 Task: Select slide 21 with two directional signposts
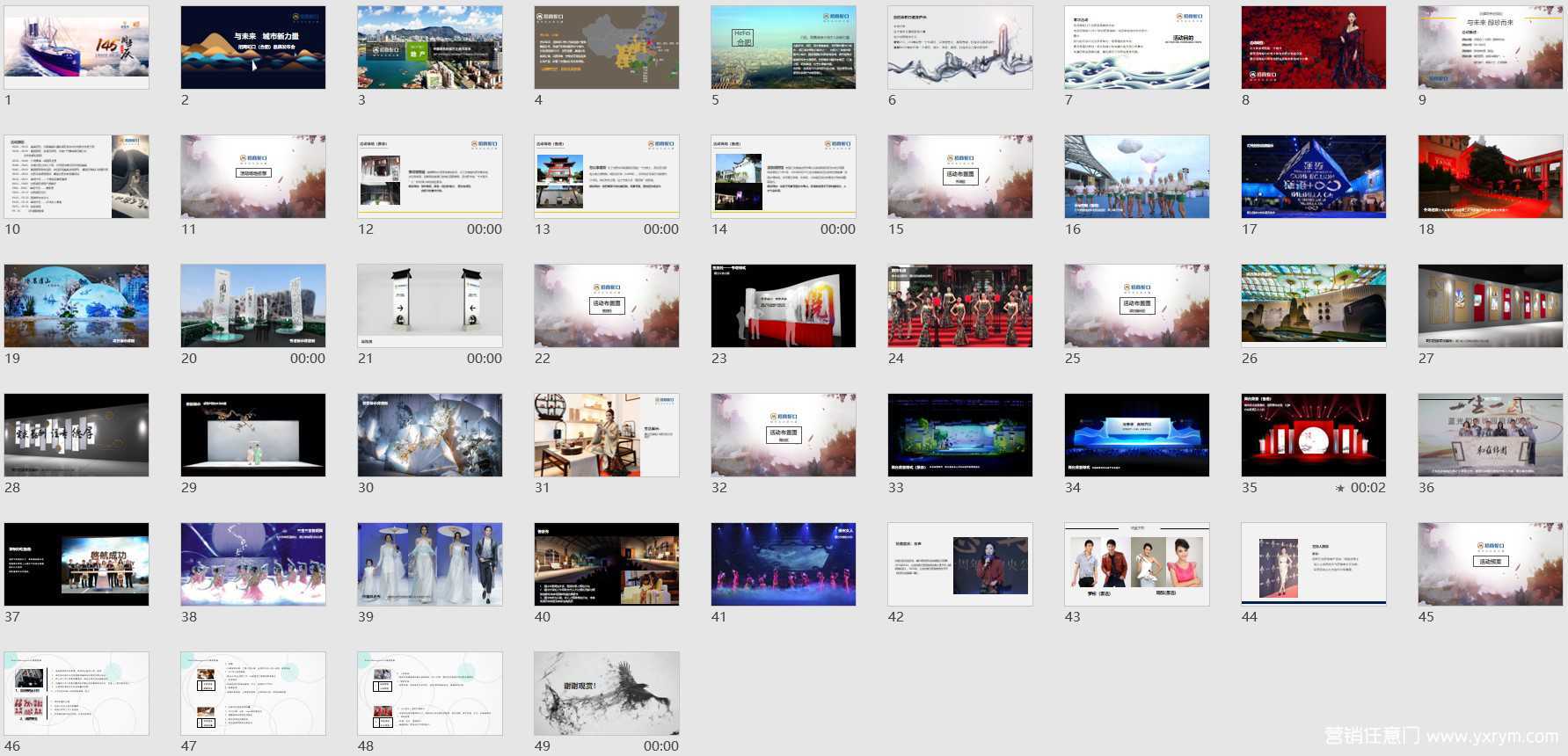pyautogui.click(x=430, y=306)
